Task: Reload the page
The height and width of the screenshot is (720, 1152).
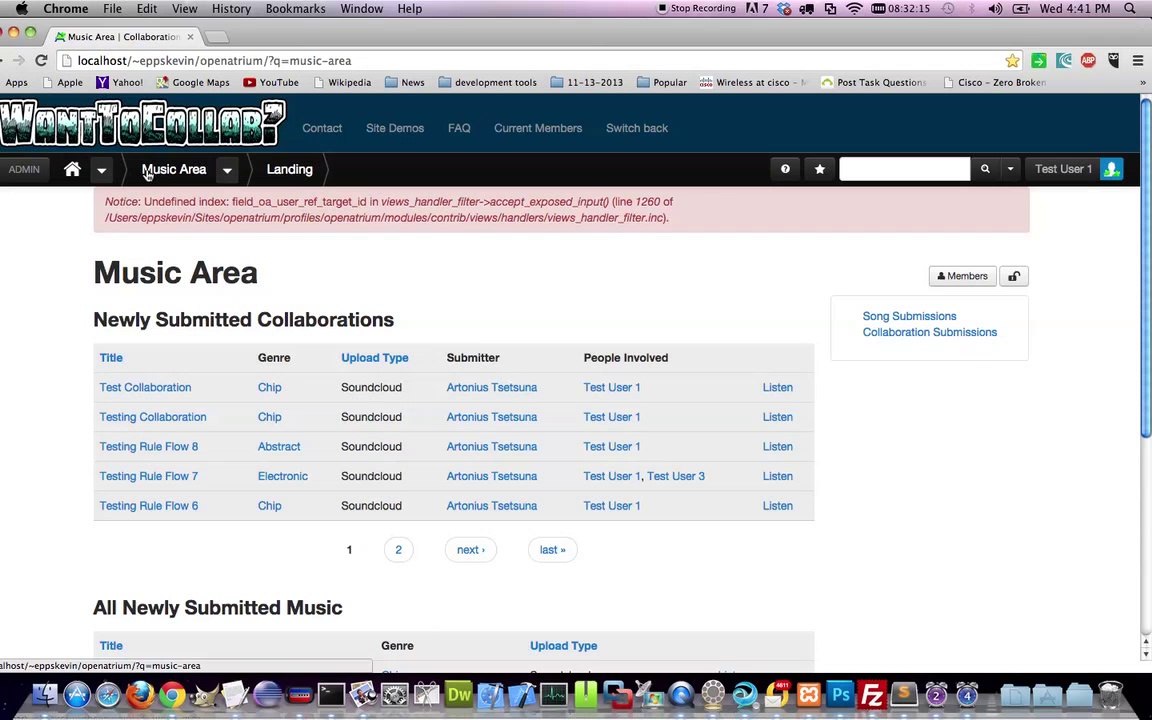Action: (42, 60)
